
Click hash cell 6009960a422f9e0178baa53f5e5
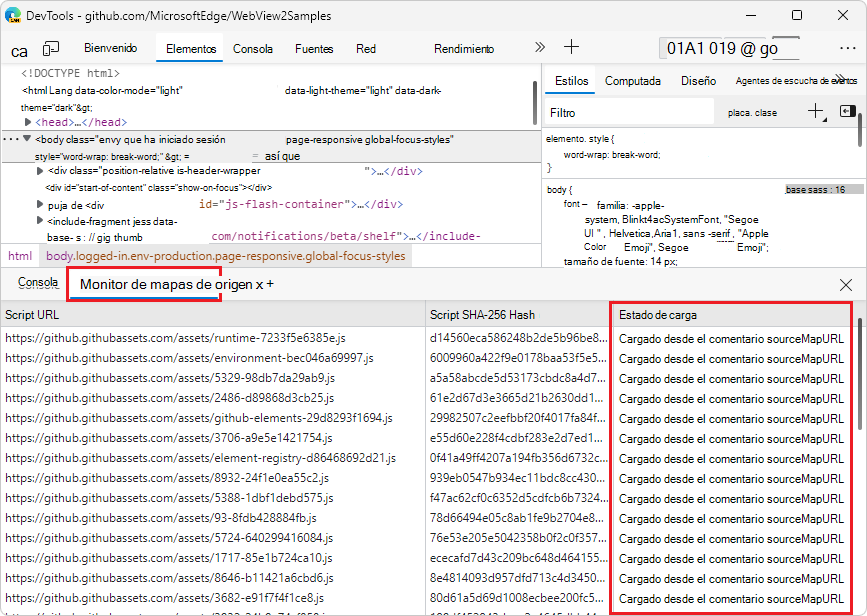pyautogui.click(x=518, y=358)
